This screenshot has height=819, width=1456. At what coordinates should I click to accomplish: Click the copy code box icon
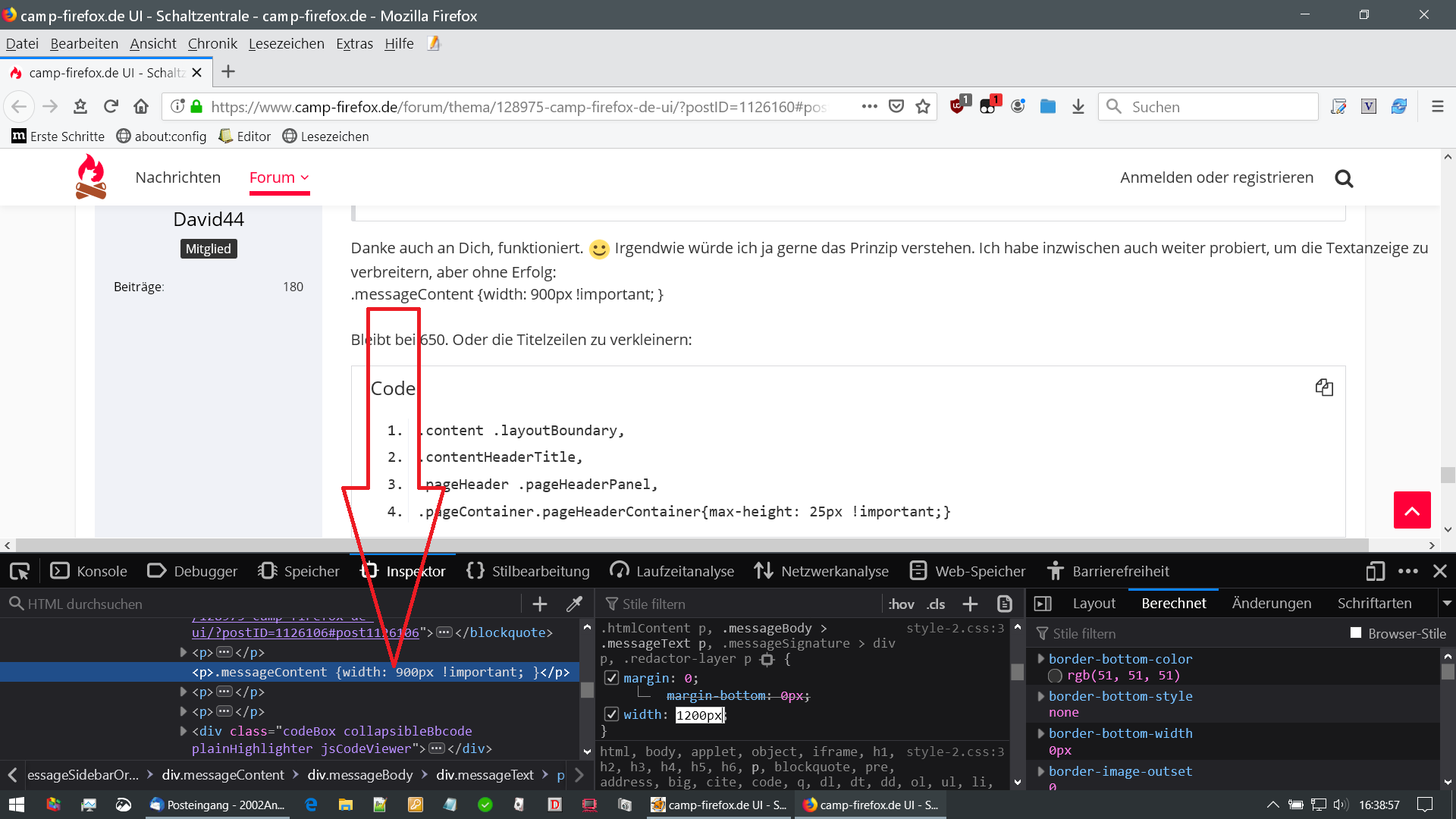coord(1324,388)
